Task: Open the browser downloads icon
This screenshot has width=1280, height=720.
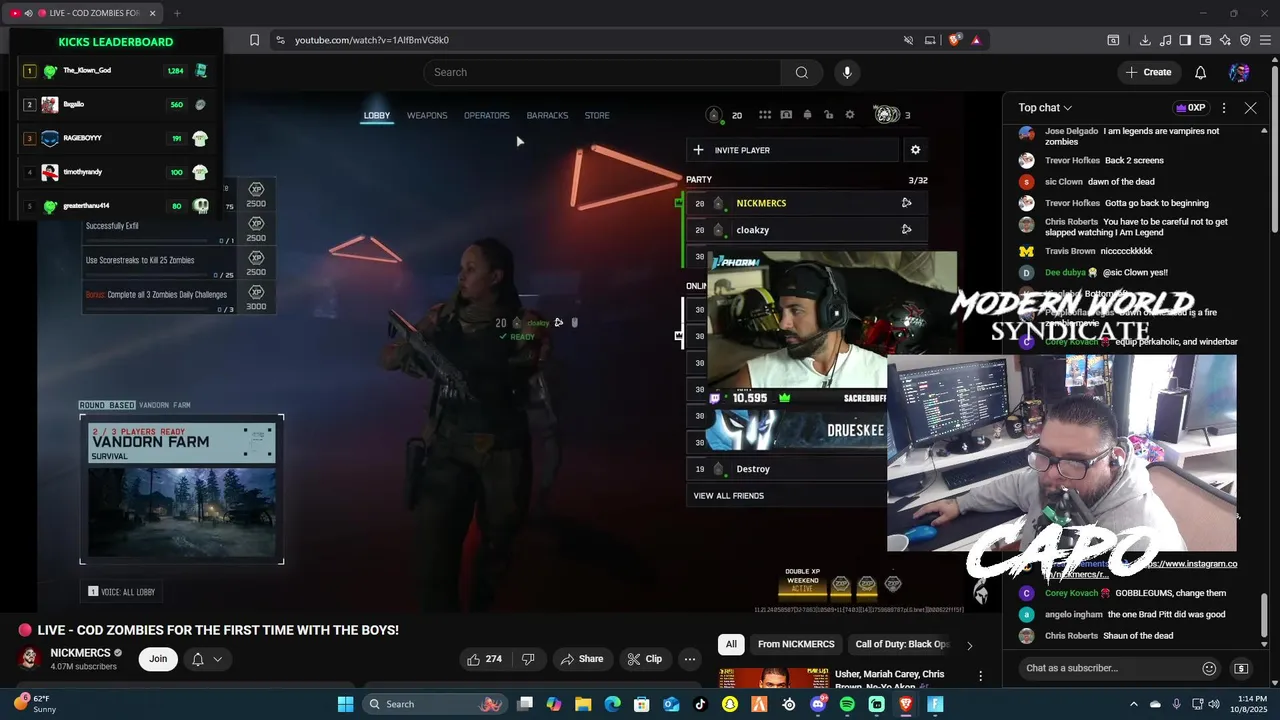Action: point(1145,40)
